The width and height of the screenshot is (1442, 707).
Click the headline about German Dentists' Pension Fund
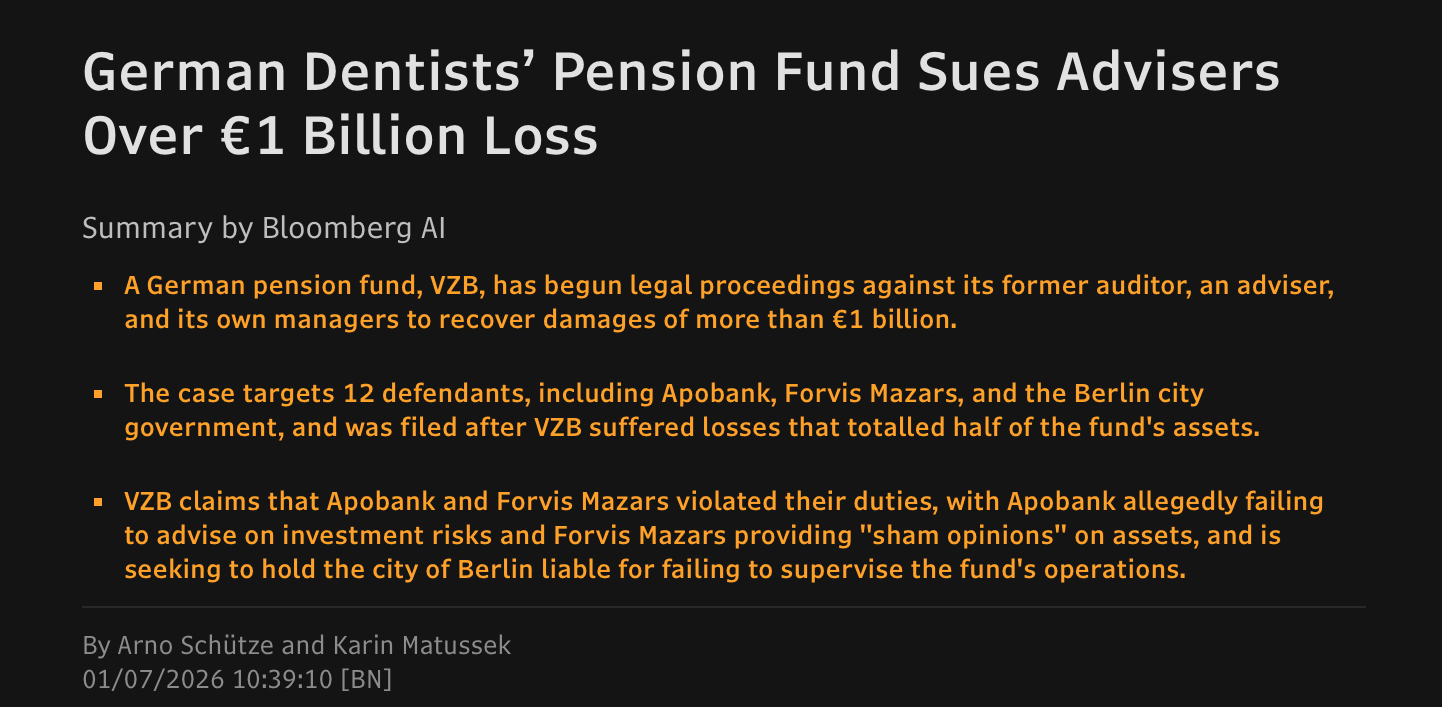click(x=680, y=104)
